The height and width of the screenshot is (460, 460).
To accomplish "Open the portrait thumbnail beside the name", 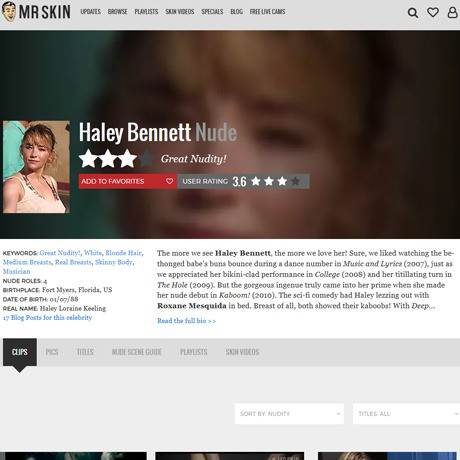I will tap(36, 167).
